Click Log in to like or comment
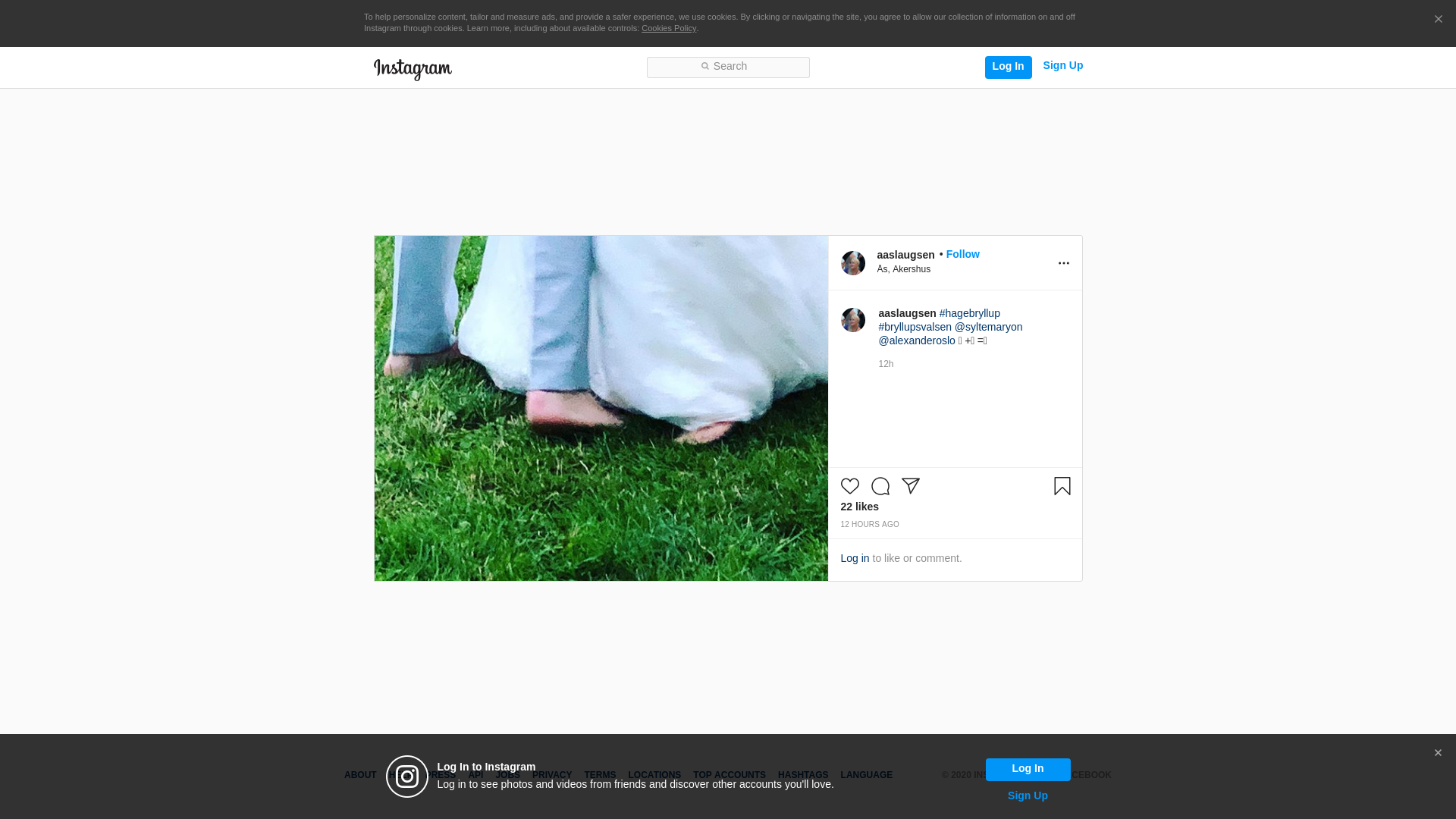 [x=855, y=558]
